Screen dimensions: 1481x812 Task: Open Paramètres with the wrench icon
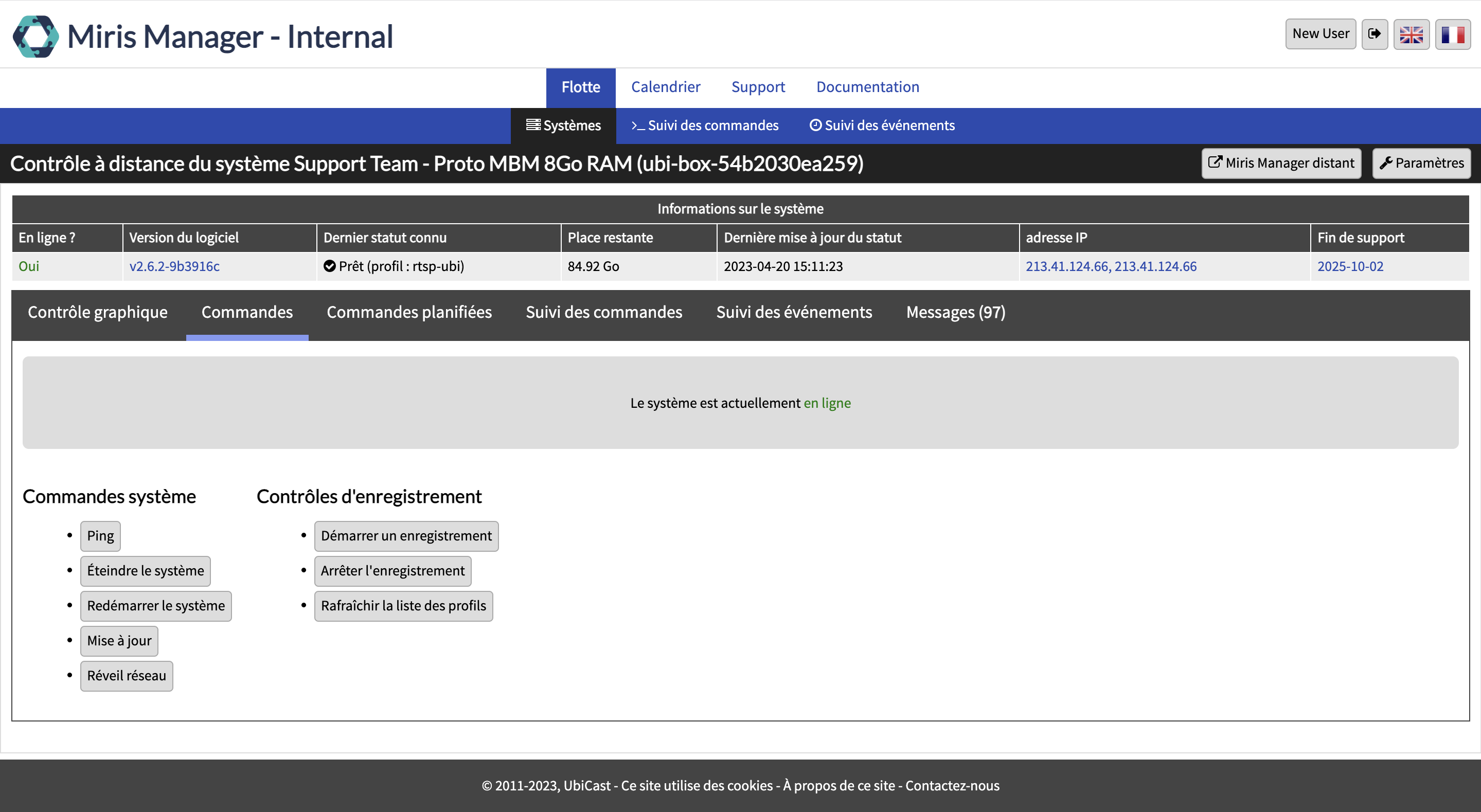click(x=1421, y=163)
